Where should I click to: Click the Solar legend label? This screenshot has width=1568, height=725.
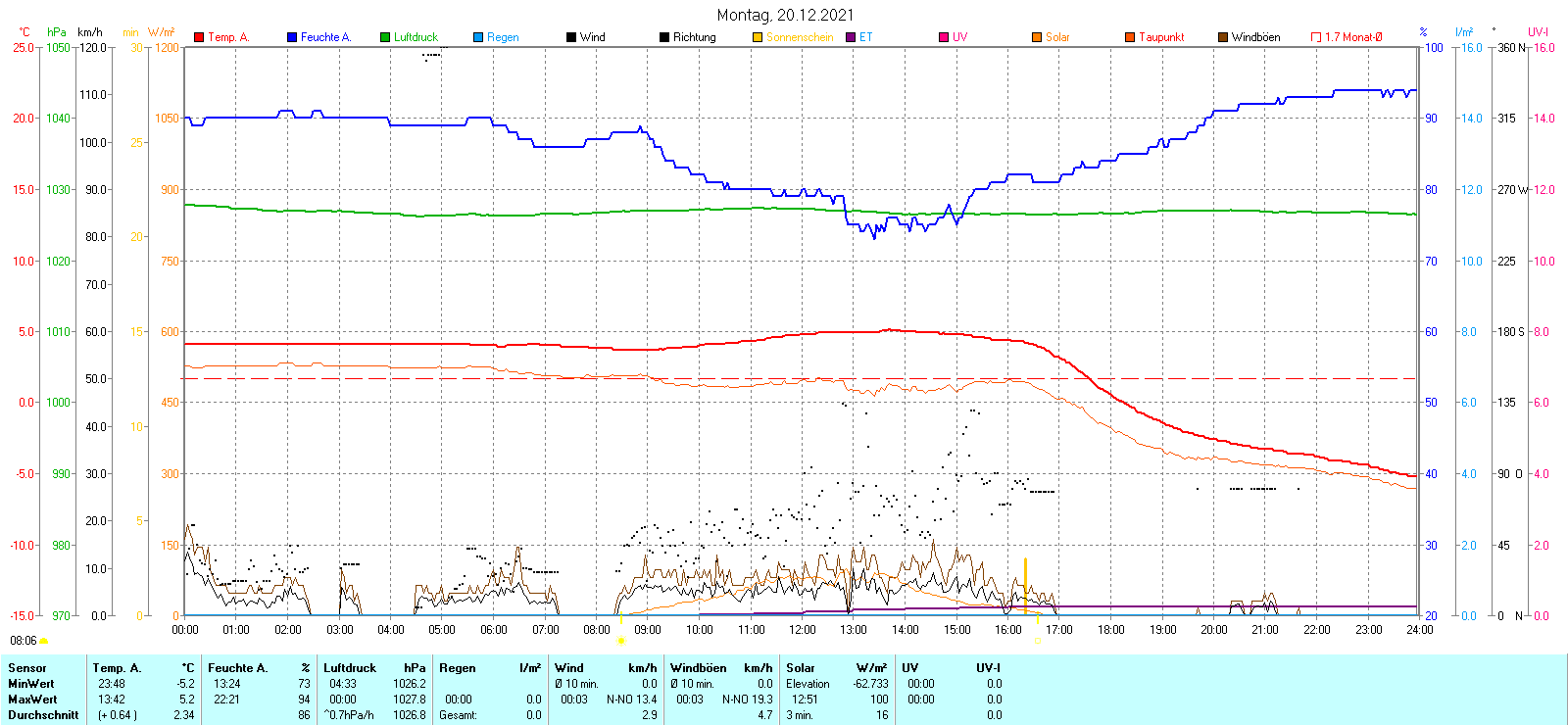pos(1057,37)
